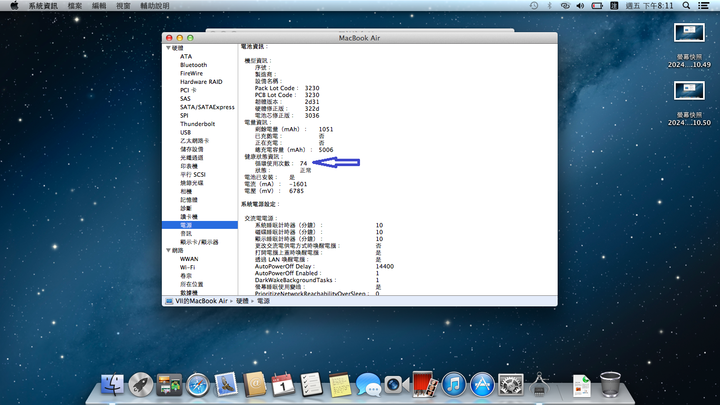Screen dimensions: 720x405
Task: Click the Pack Lot Code 3230 value
Action: 312,88
